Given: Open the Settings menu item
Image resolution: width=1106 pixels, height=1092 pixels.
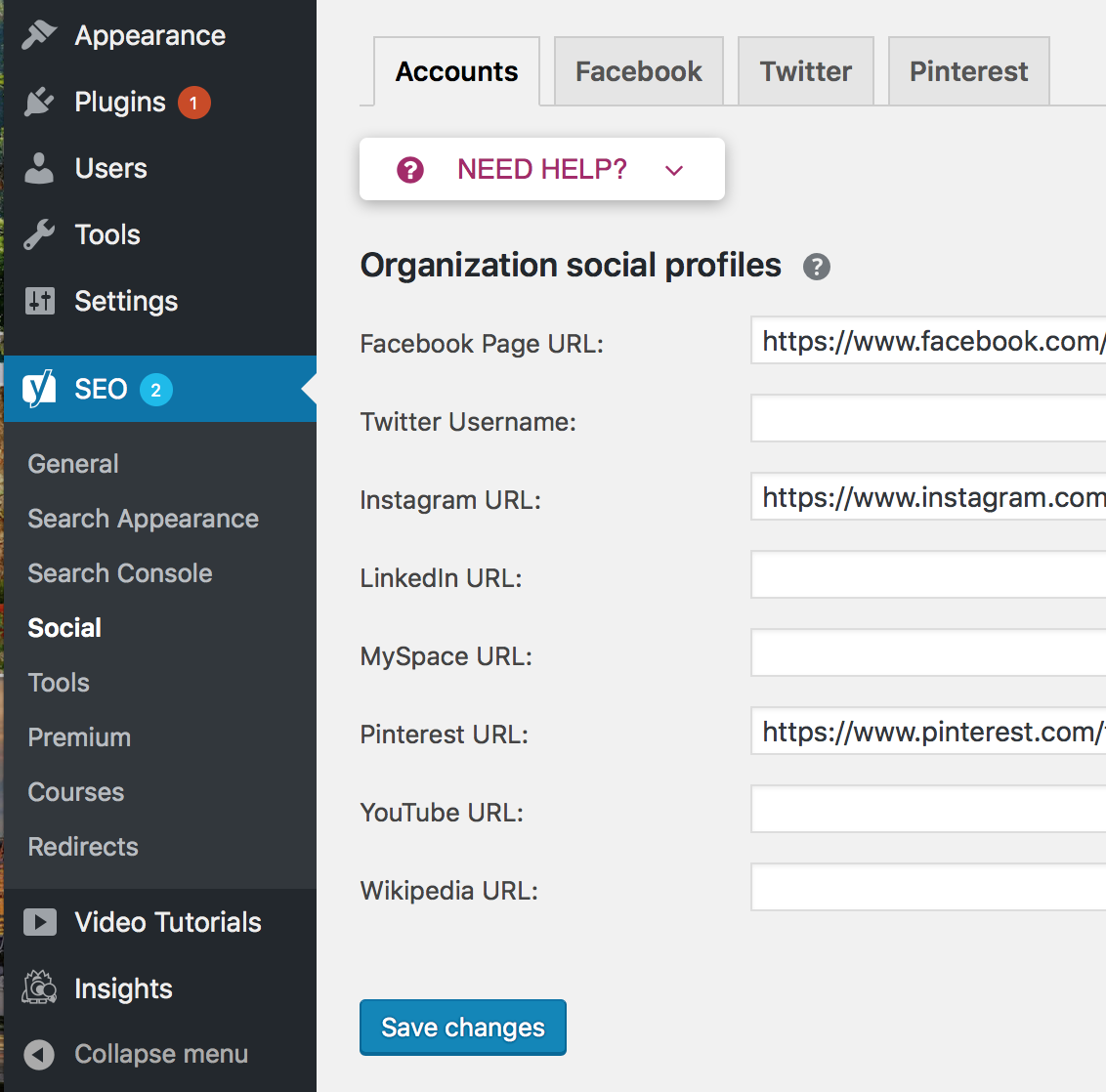Looking at the screenshot, I should click(160, 301).
